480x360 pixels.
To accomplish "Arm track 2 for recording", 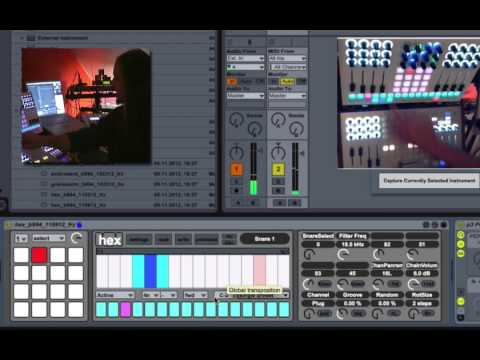I will click(x=278, y=191).
